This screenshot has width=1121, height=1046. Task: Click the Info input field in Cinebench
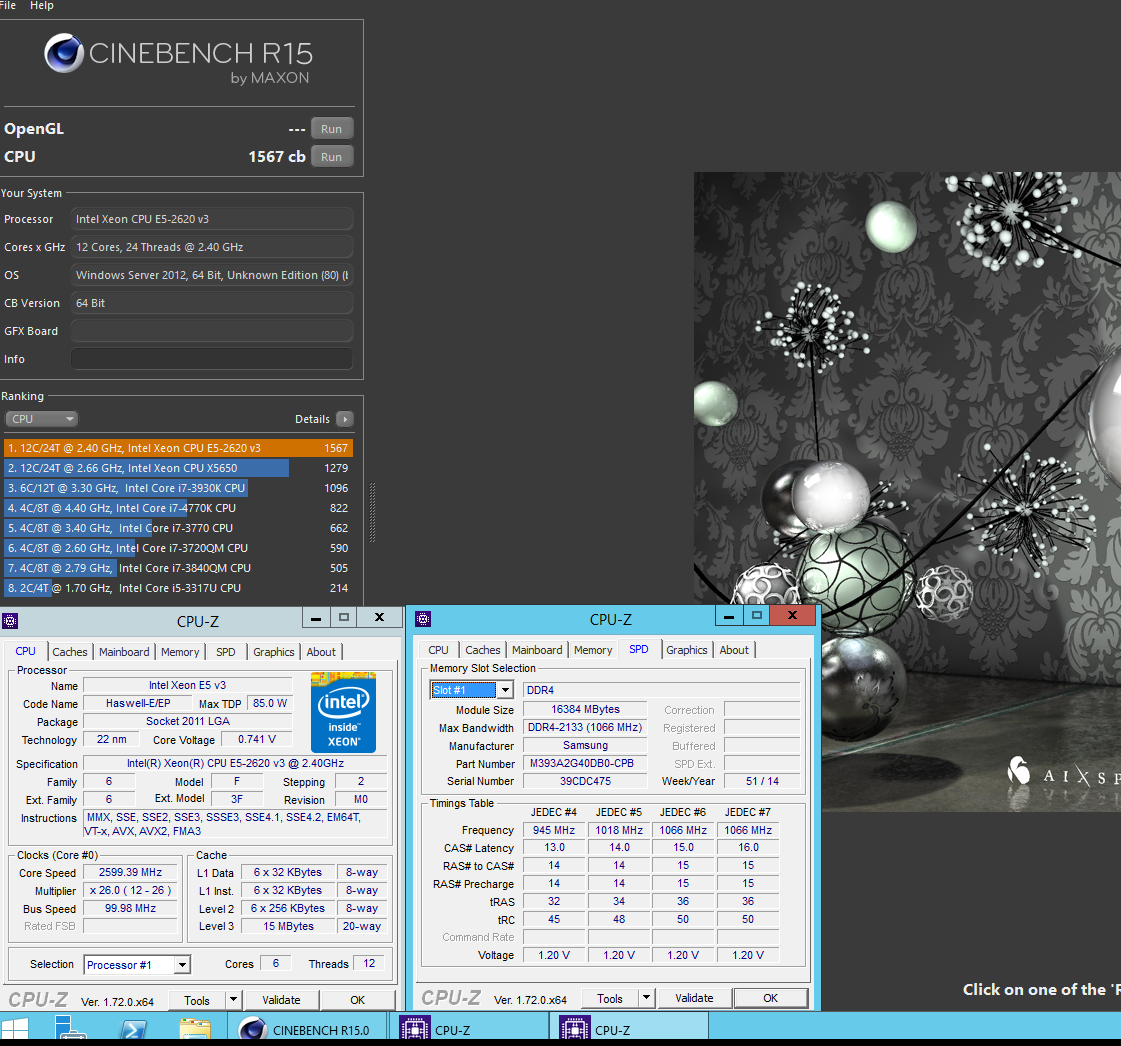(x=212, y=359)
